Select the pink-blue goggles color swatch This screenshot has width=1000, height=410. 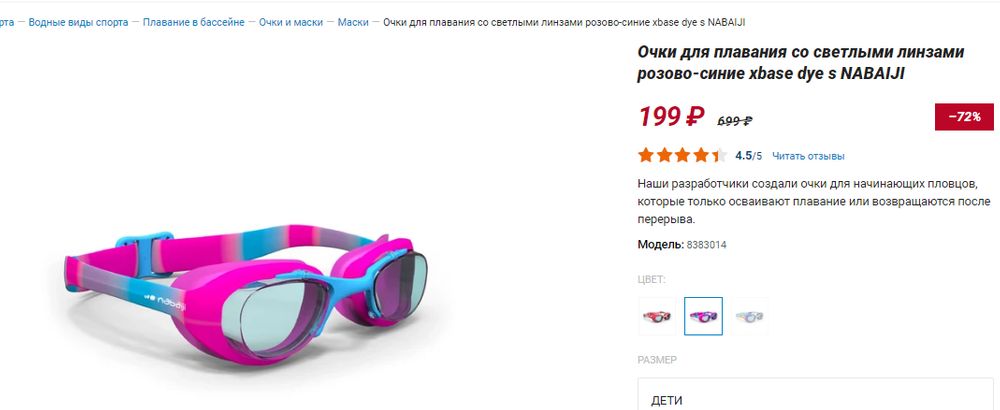point(703,316)
